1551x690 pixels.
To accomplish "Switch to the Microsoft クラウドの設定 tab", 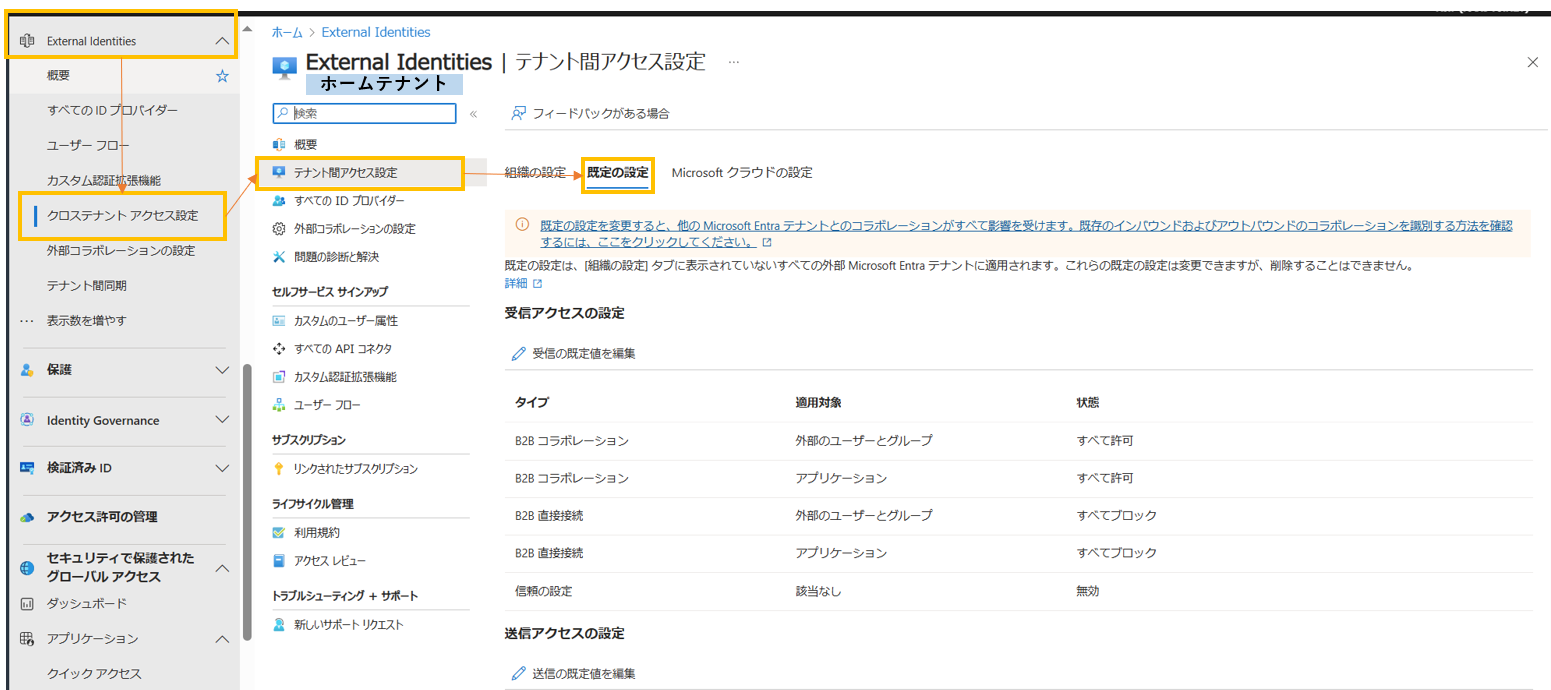I will coord(742,172).
